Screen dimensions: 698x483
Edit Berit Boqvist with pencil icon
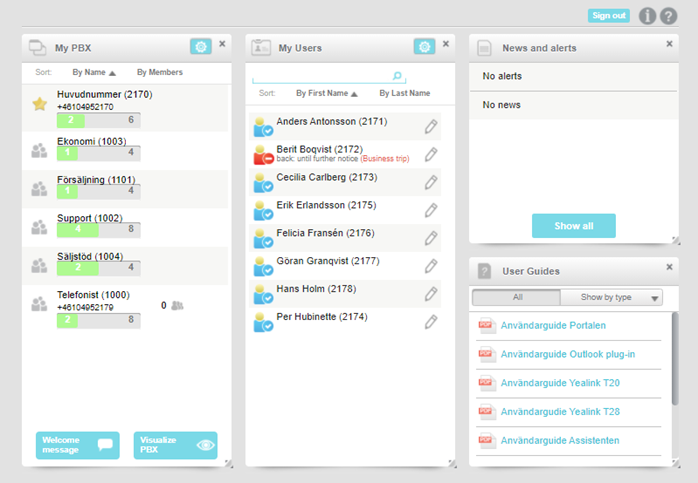coord(430,154)
